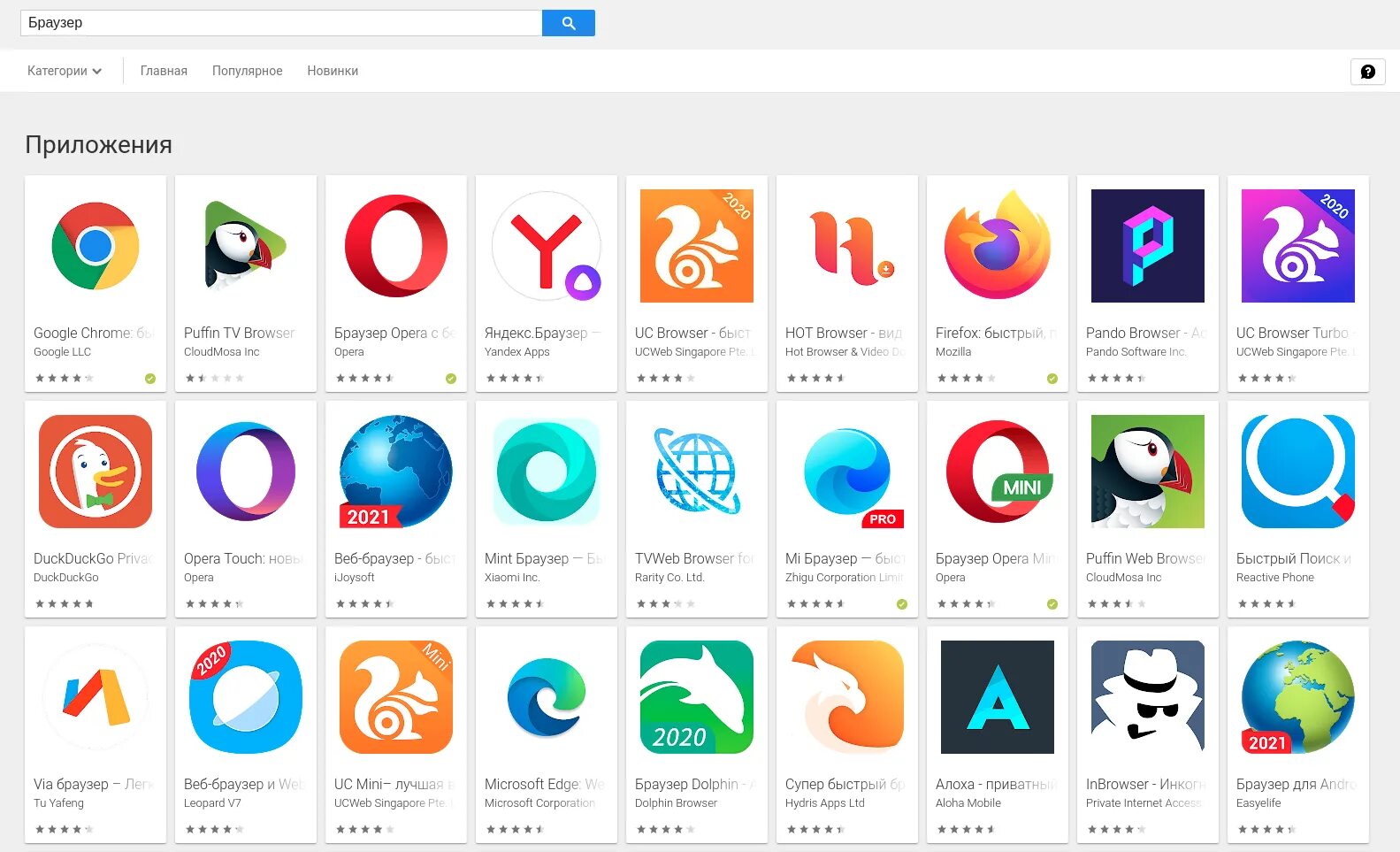Click the star rating under Firefox
Screen dimensions: 1400x852
pos(966,379)
